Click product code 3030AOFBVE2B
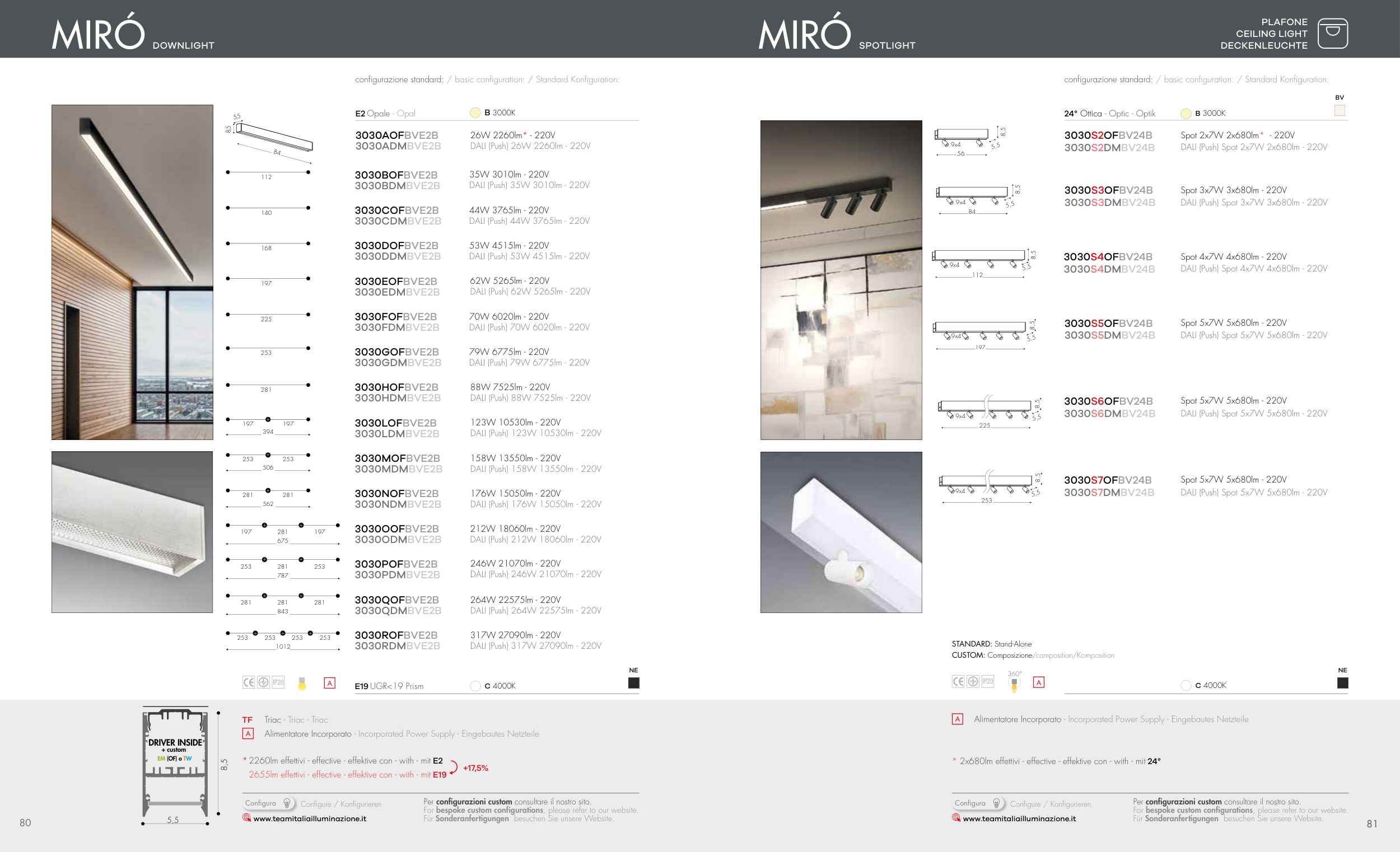The width and height of the screenshot is (1400, 852). (396, 135)
